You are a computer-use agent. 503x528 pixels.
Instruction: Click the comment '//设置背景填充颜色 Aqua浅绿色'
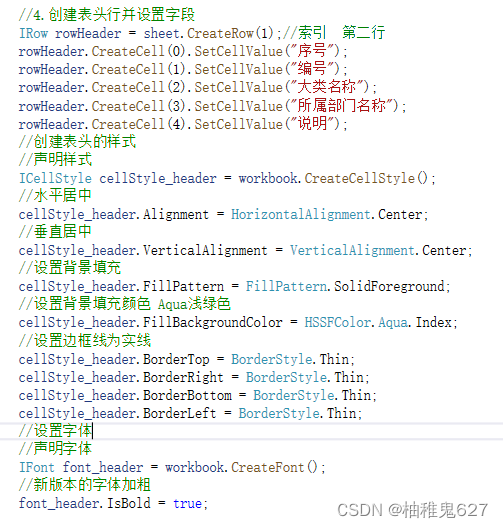coord(125,304)
